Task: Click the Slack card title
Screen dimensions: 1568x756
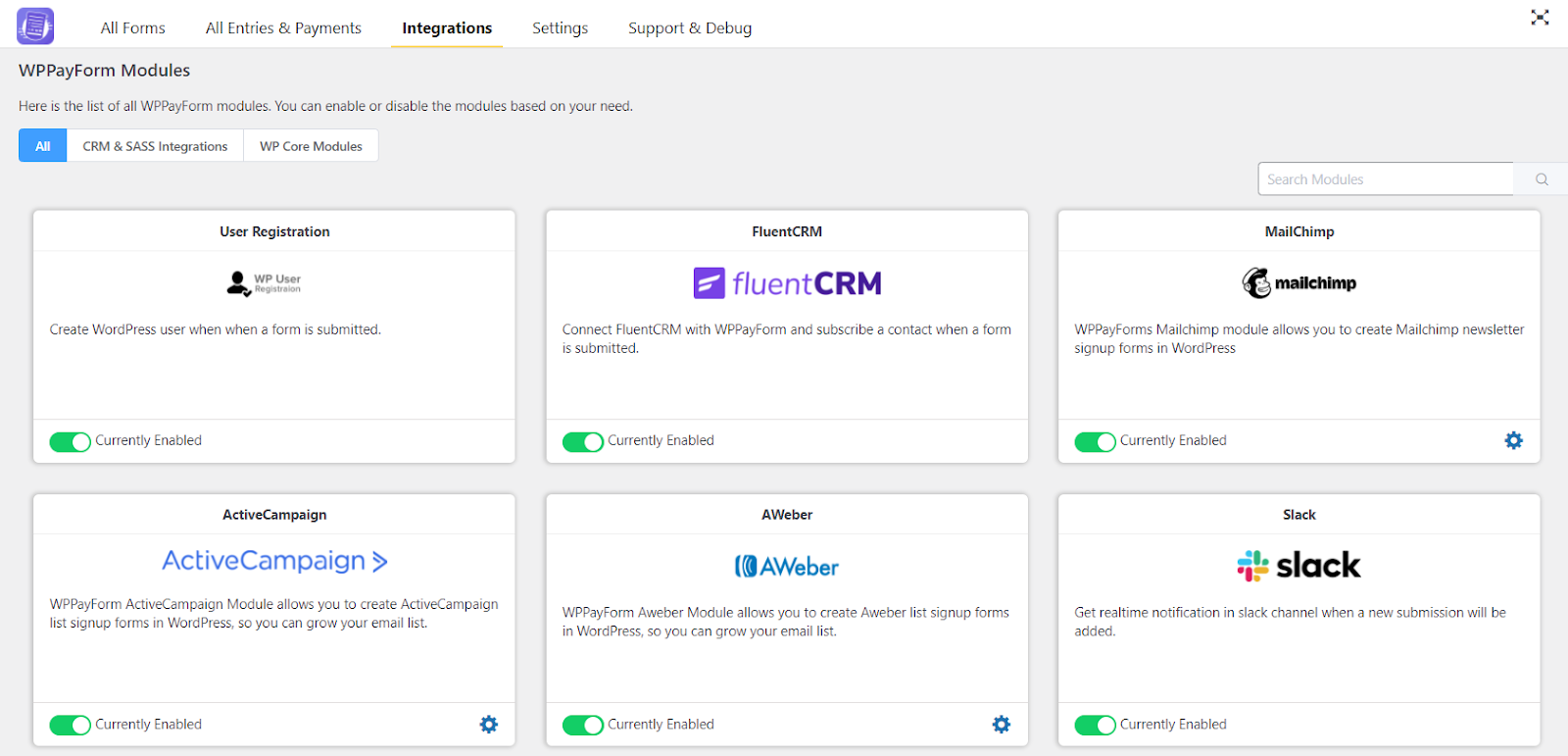Action: click(x=1299, y=516)
